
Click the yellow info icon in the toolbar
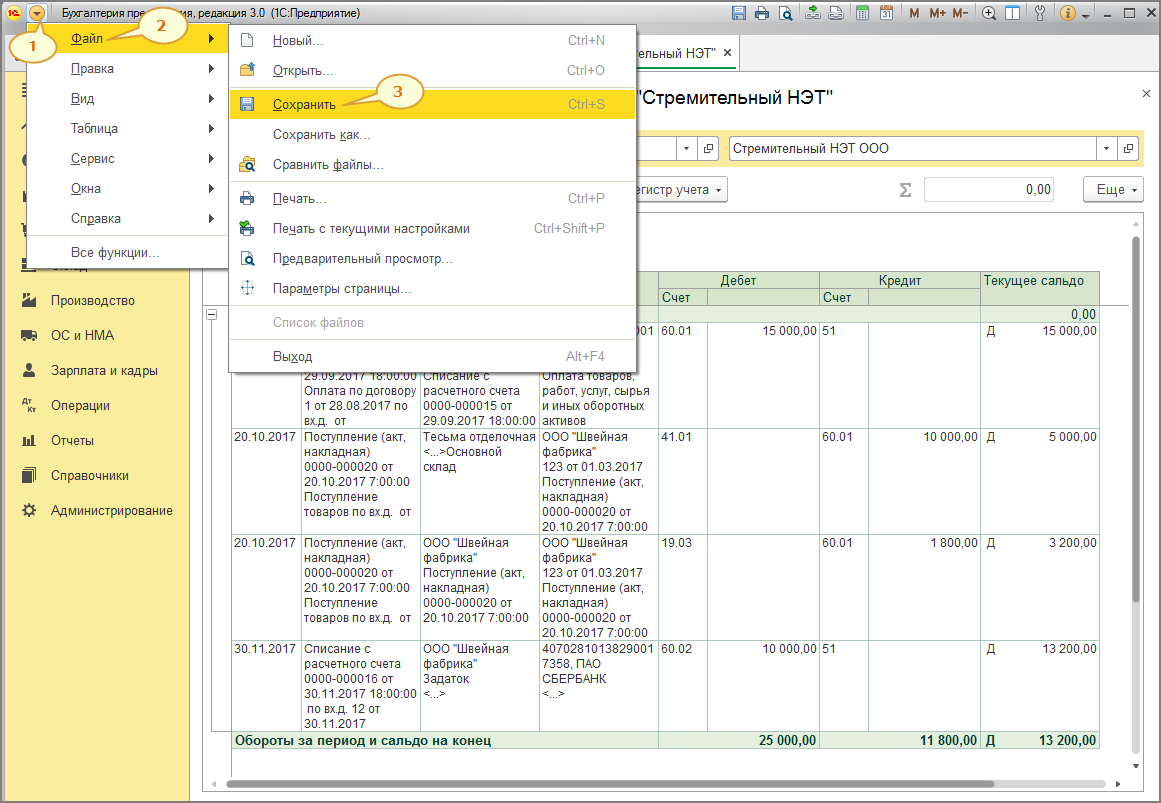1067,13
